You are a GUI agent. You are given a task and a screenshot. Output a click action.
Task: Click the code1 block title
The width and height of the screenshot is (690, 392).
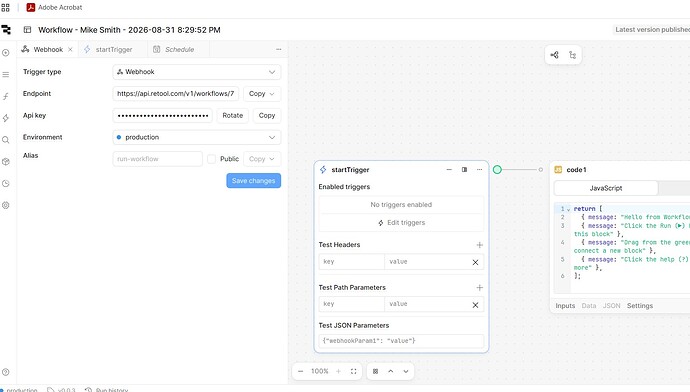pyautogui.click(x=576, y=170)
